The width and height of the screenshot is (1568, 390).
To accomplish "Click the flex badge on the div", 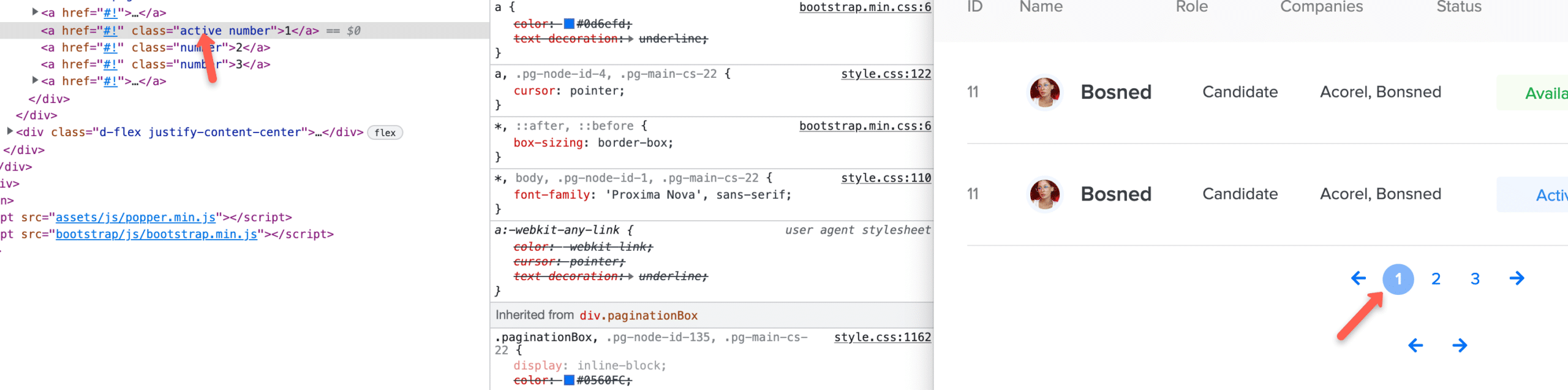I will point(385,132).
